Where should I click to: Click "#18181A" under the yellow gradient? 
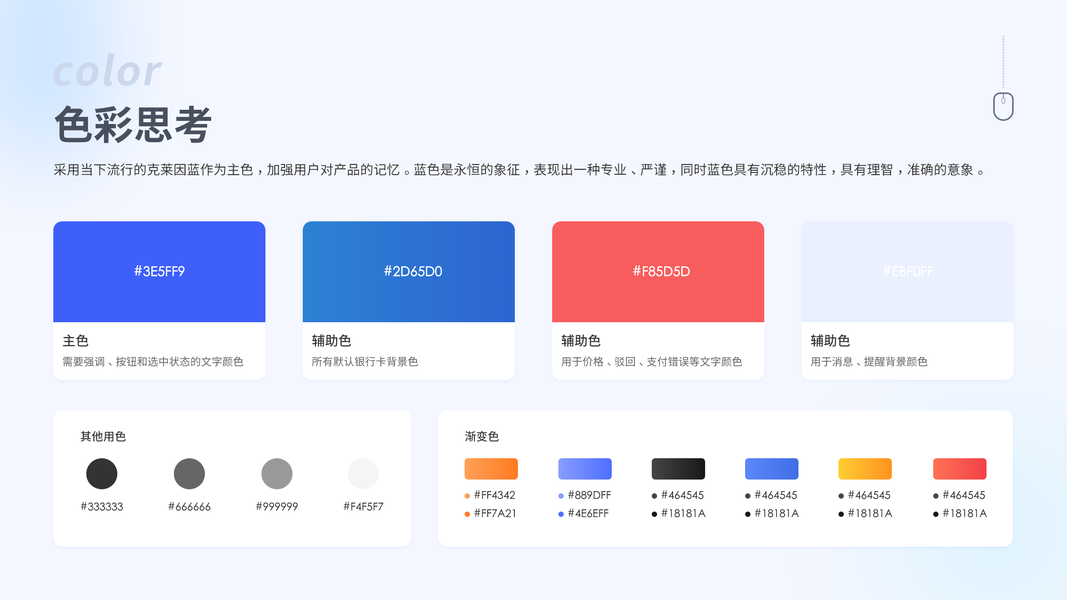click(870, 514)
